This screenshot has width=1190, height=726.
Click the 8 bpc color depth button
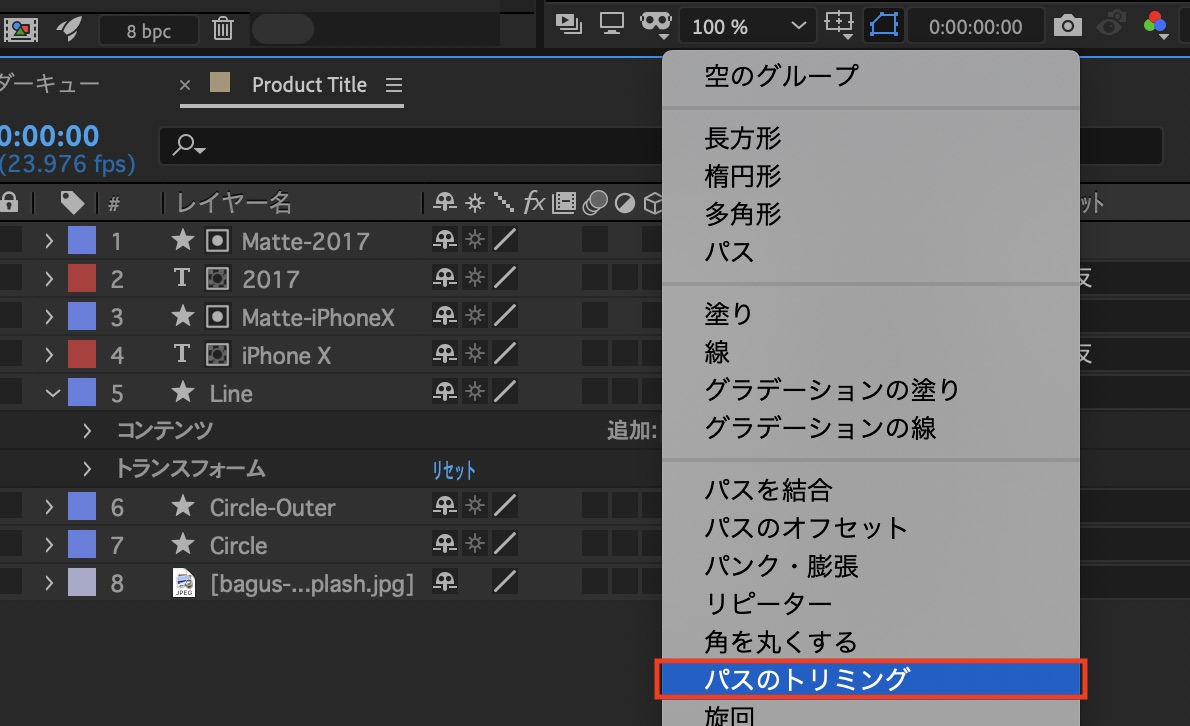click(149, 30)
